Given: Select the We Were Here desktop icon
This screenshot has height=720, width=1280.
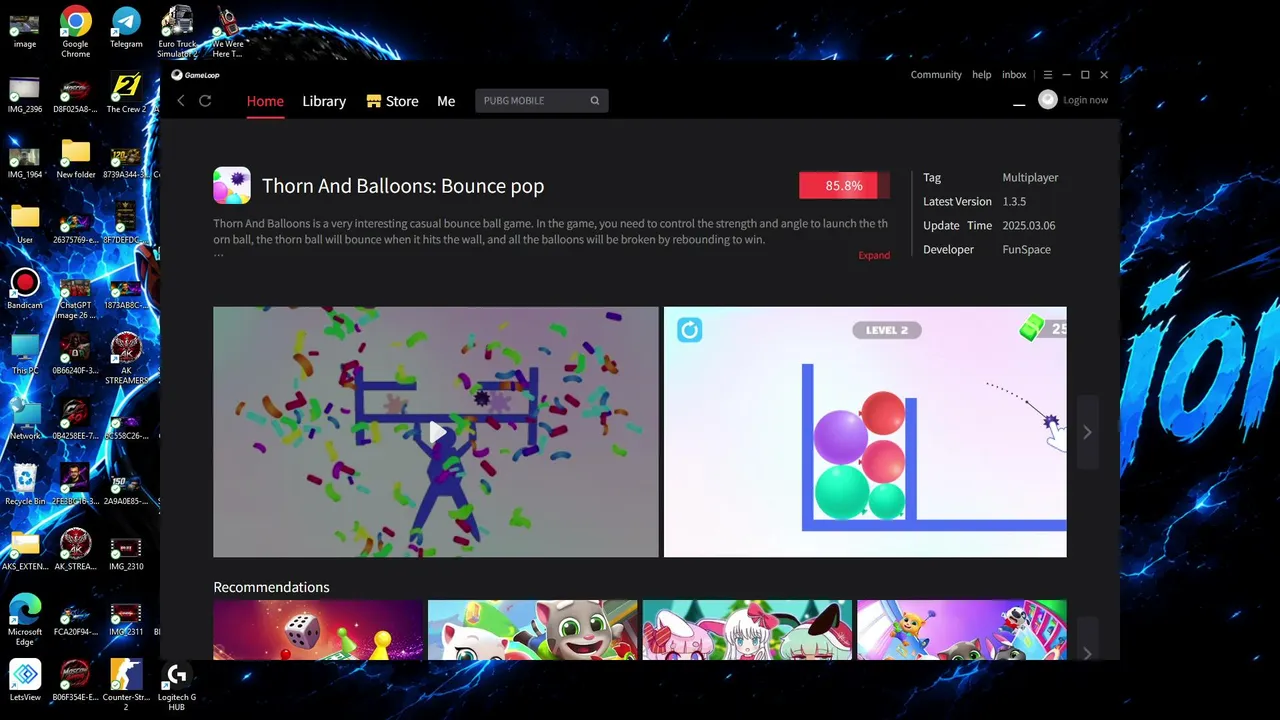Looking at the screenshot, I should (x=228, y=32).
